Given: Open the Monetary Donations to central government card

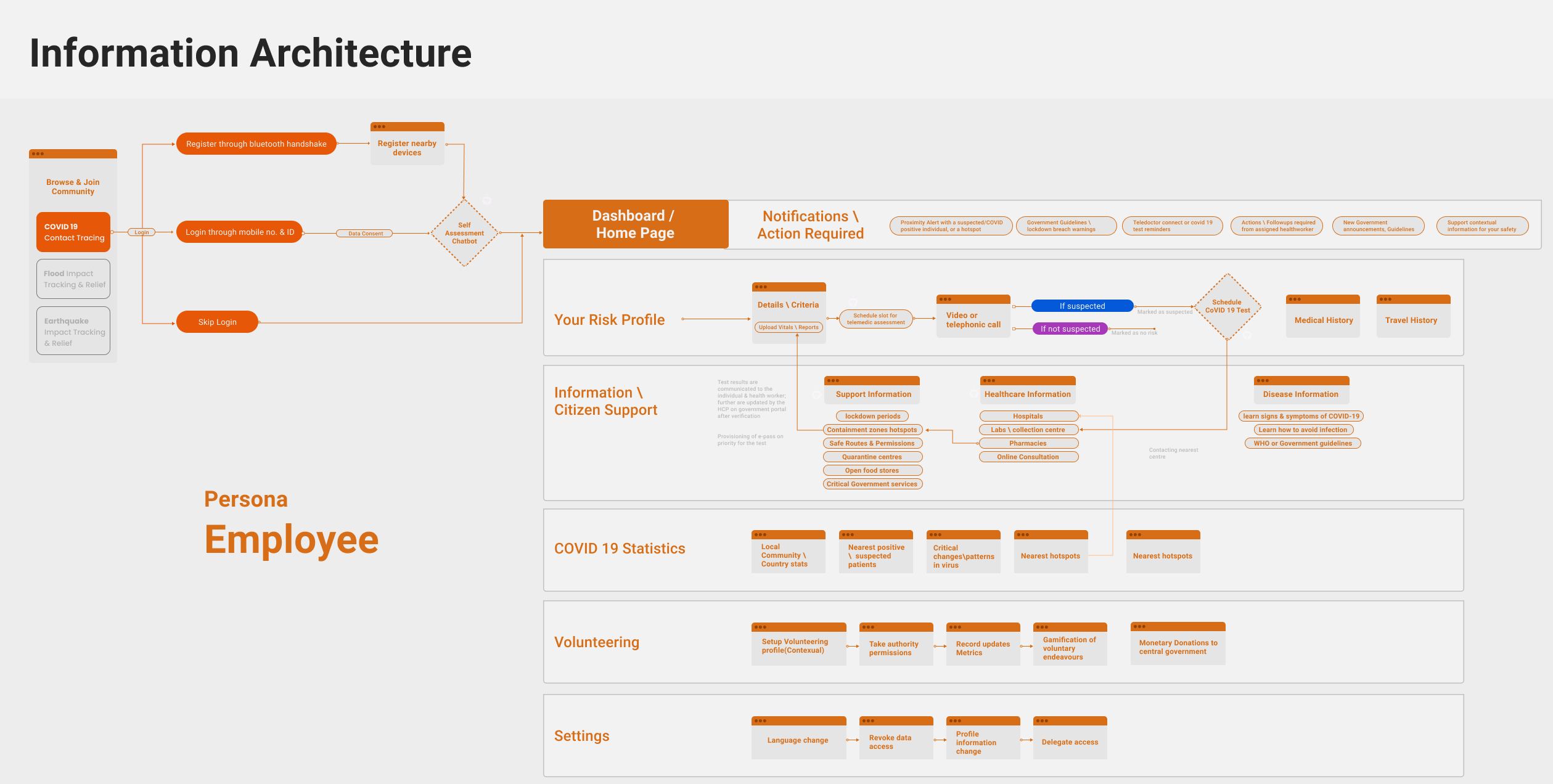Looking at the screenshot, I should tap(1178, 647).
